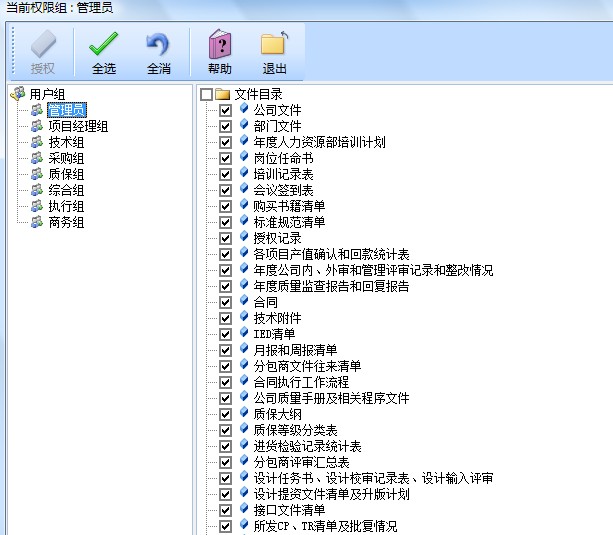Uncheck the 技术附件 checkbox

point(225,318)
